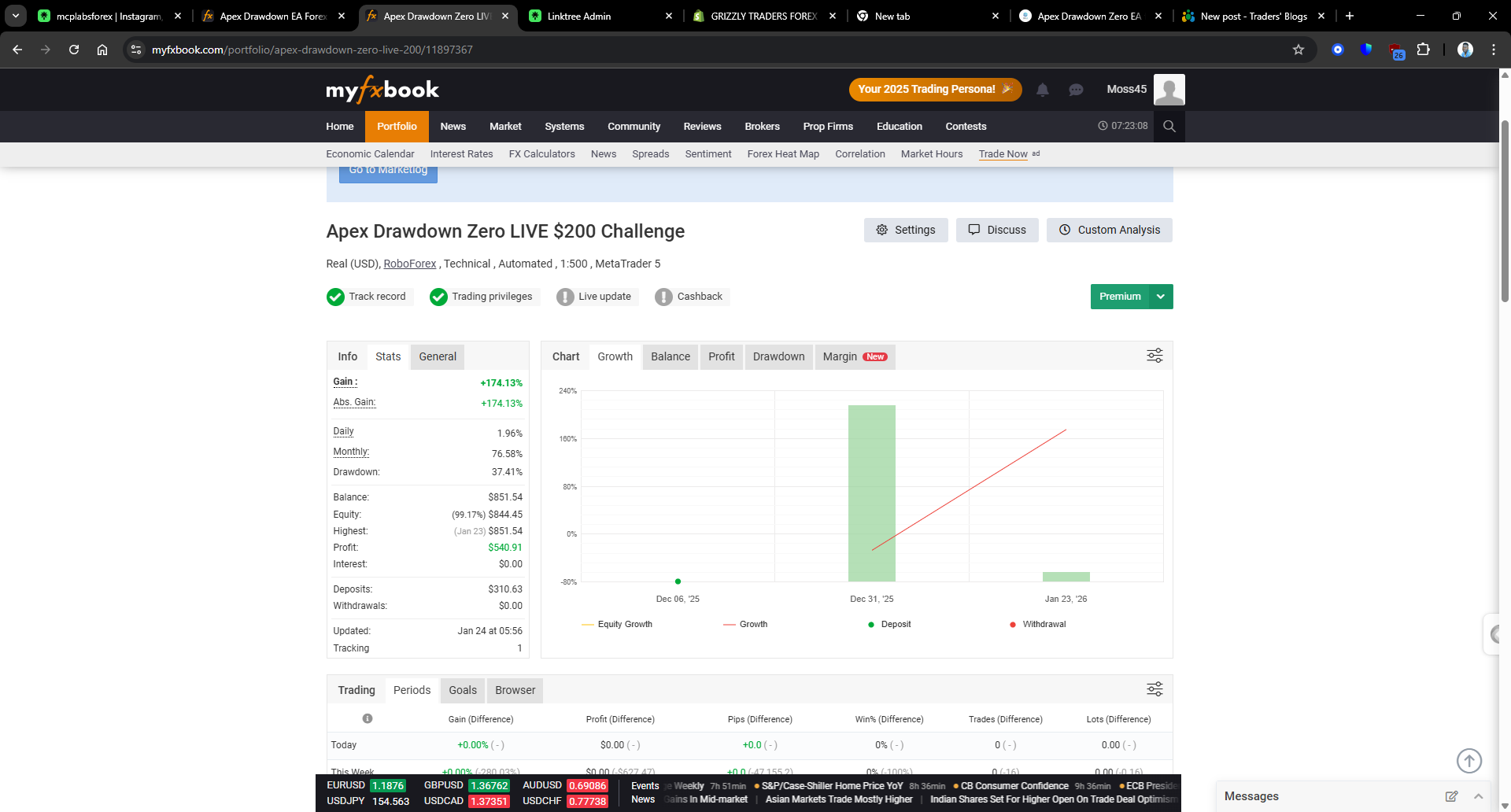Click the scroll-to-top arrow icon

tap(1469, 761)
